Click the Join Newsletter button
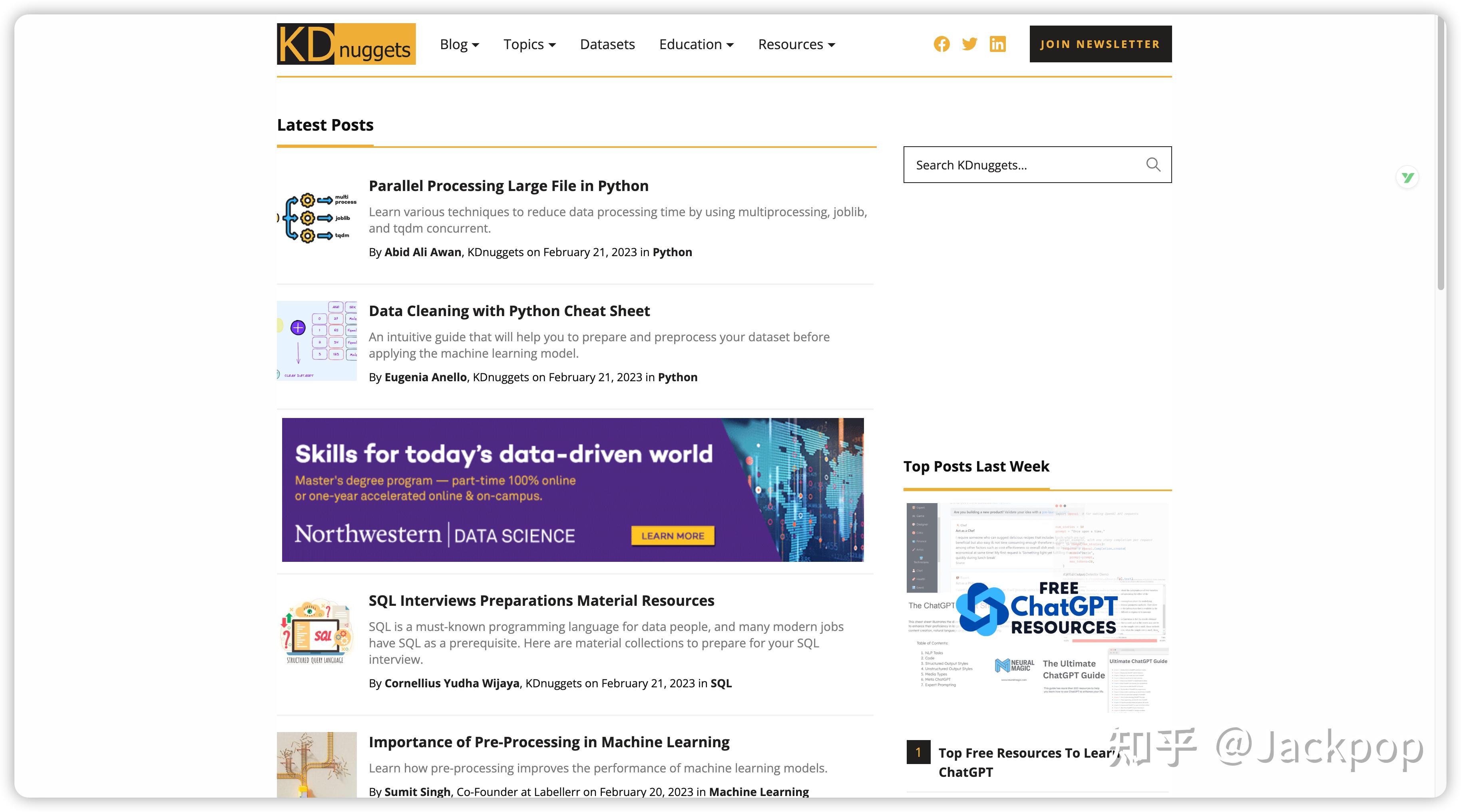This screenshot has height=812, width=1461. pyautogui.click(x=1100, y=44)
